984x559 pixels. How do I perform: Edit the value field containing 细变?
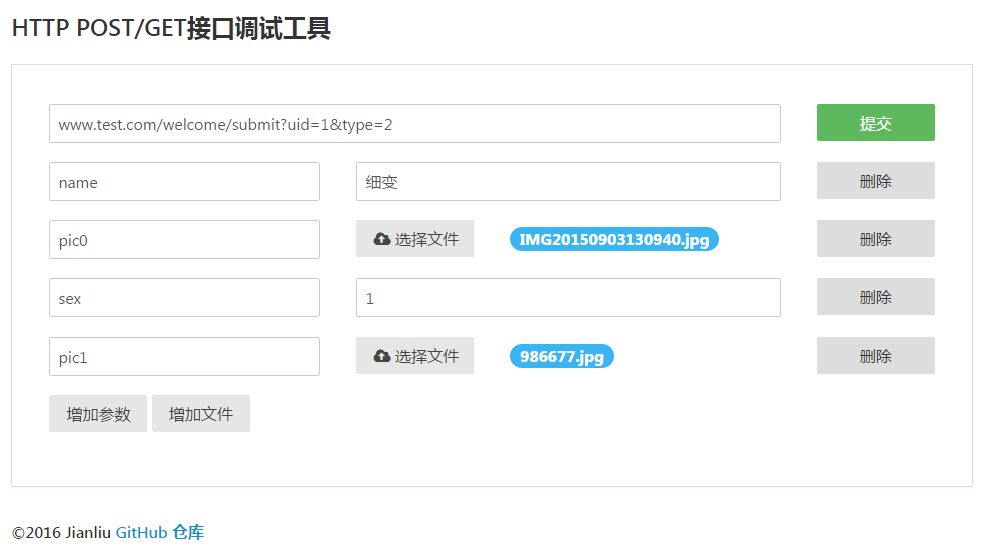(x=567, y=182)
